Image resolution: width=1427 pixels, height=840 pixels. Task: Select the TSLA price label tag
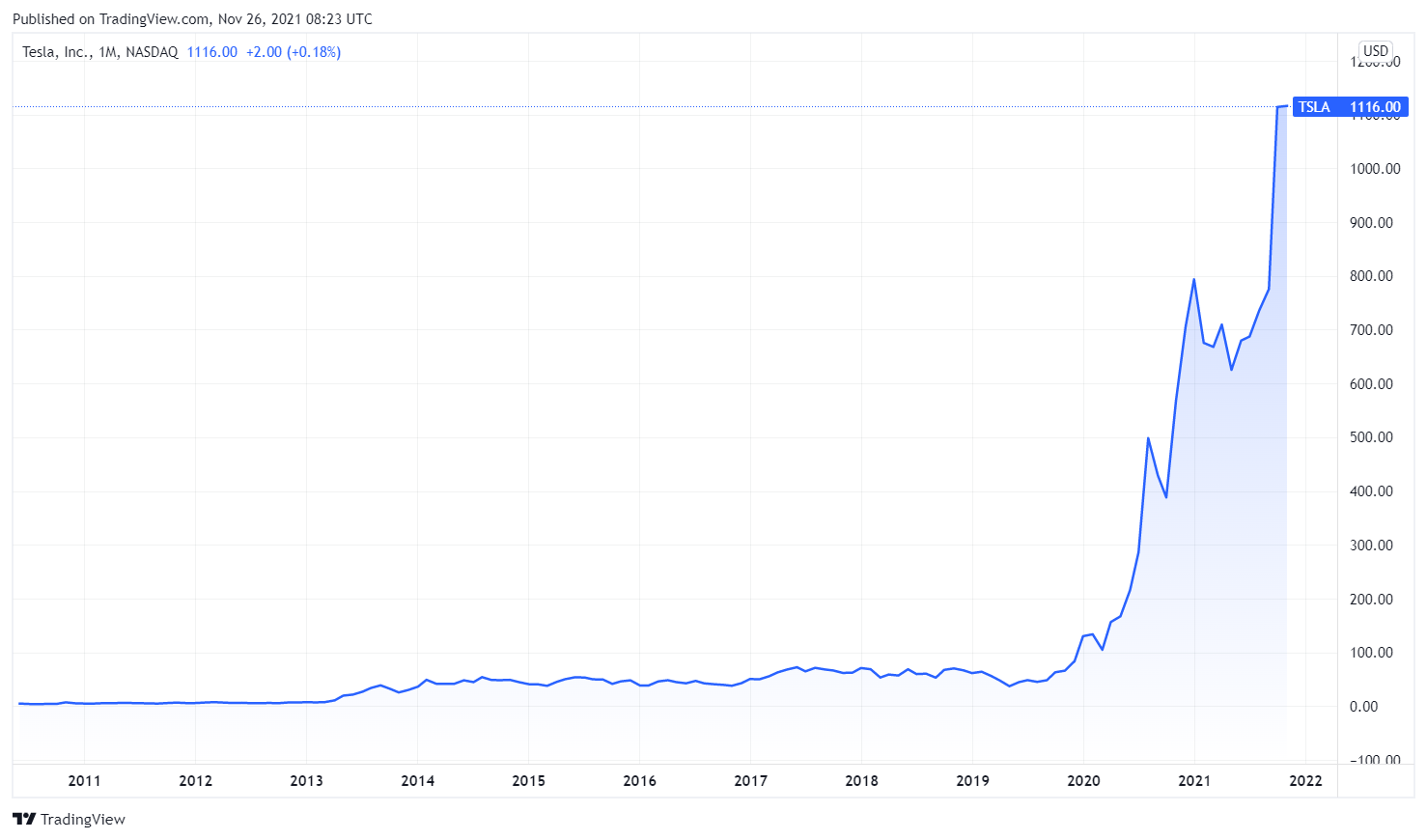tap(1350, 107)
